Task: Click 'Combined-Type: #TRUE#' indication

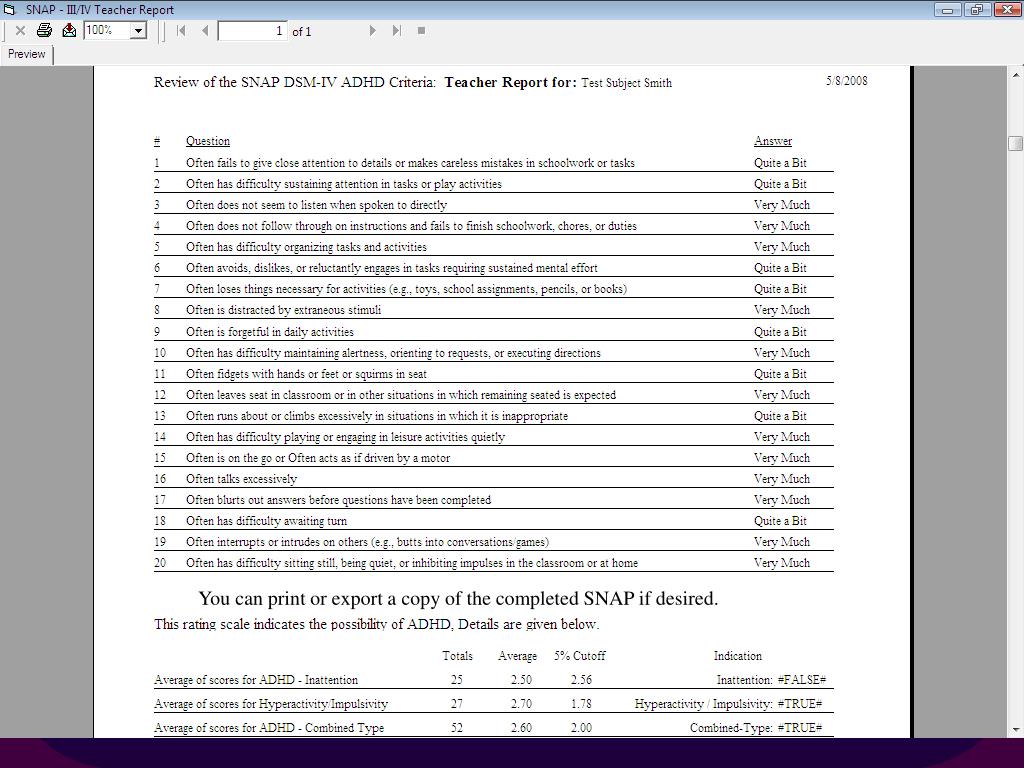Action: [756, 728]
